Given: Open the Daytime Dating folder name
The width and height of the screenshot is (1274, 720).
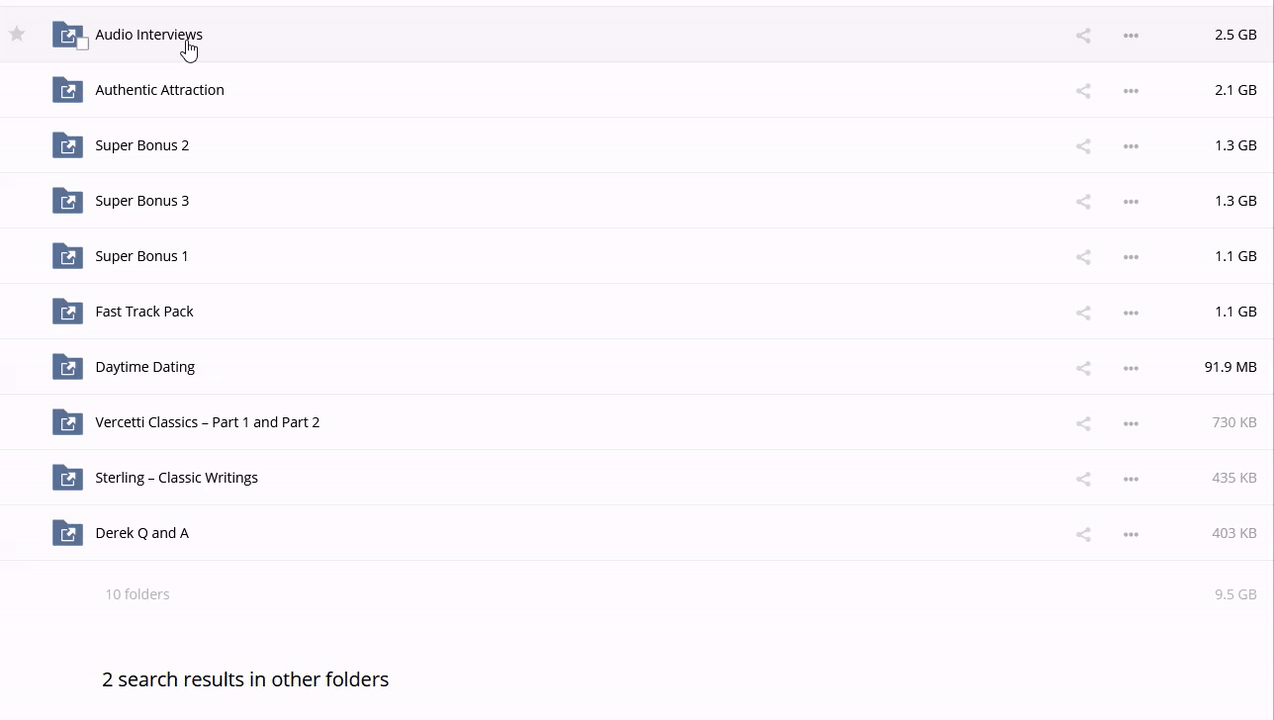Looking at the screenshot, I should 145,367.
